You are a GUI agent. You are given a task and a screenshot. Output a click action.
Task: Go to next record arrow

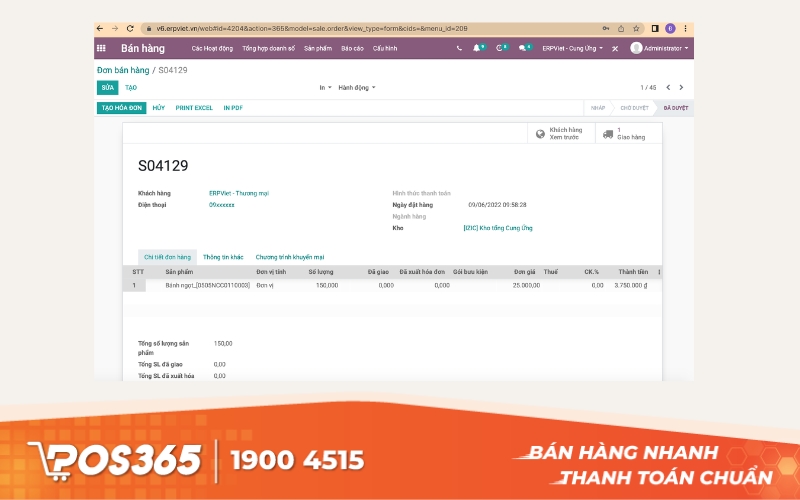tap(681, 88)
